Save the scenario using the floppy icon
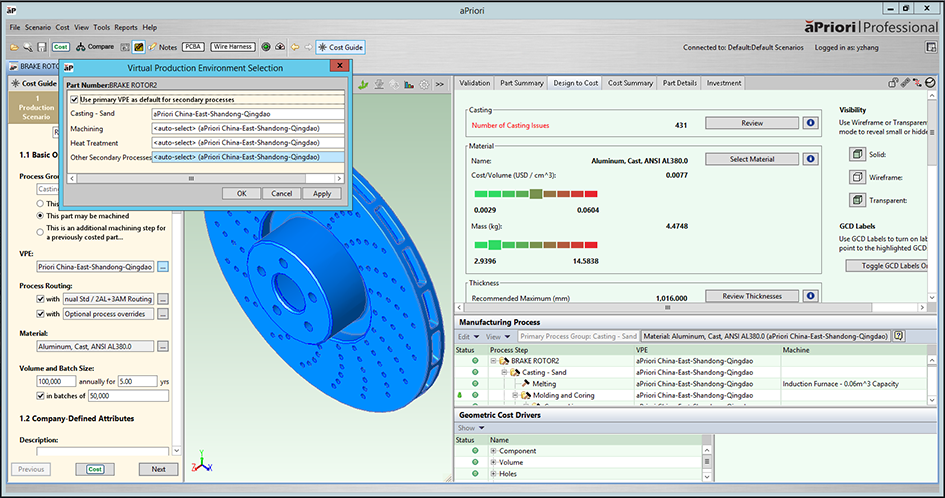This screenshot has width=945, height=498. tap(42, 47)
